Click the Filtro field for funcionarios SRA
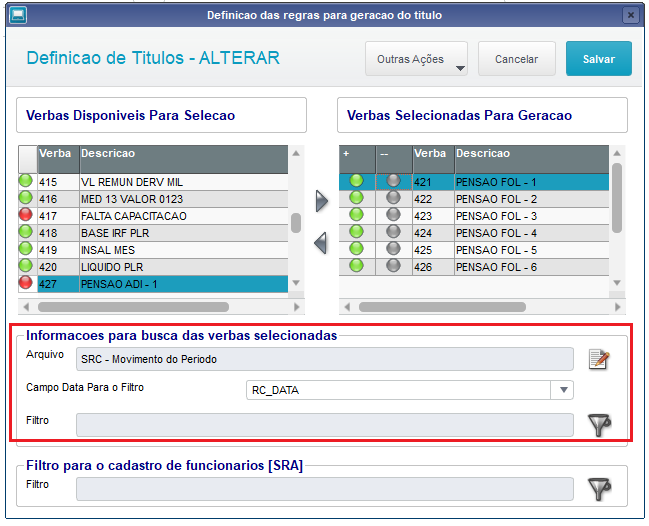This screenshot has width=649, height=526. tap(325, 489)
